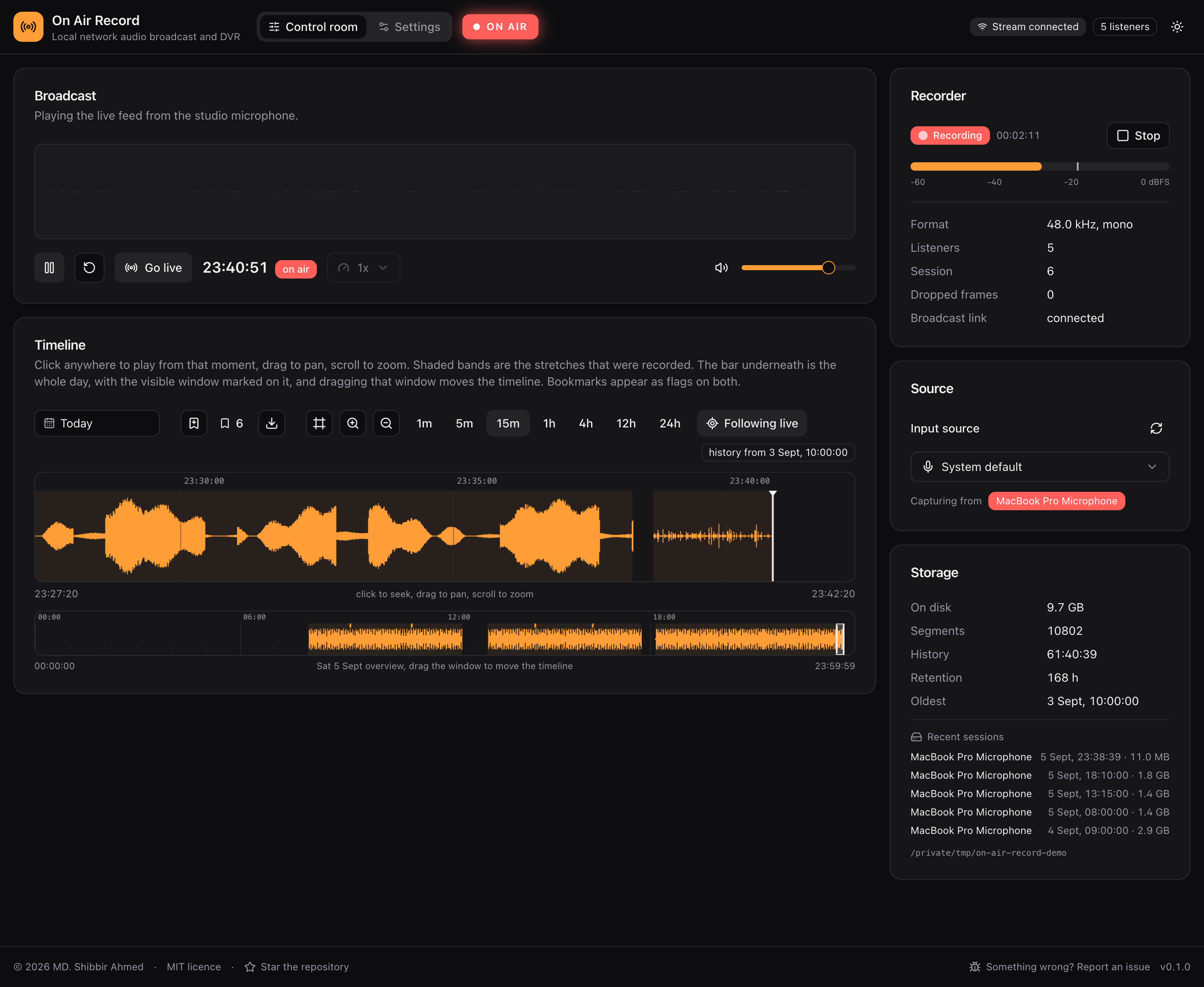This screenshot has height=987, width=1204.
Task: Click the recording level meter bar
Action: click(1040, 166)
